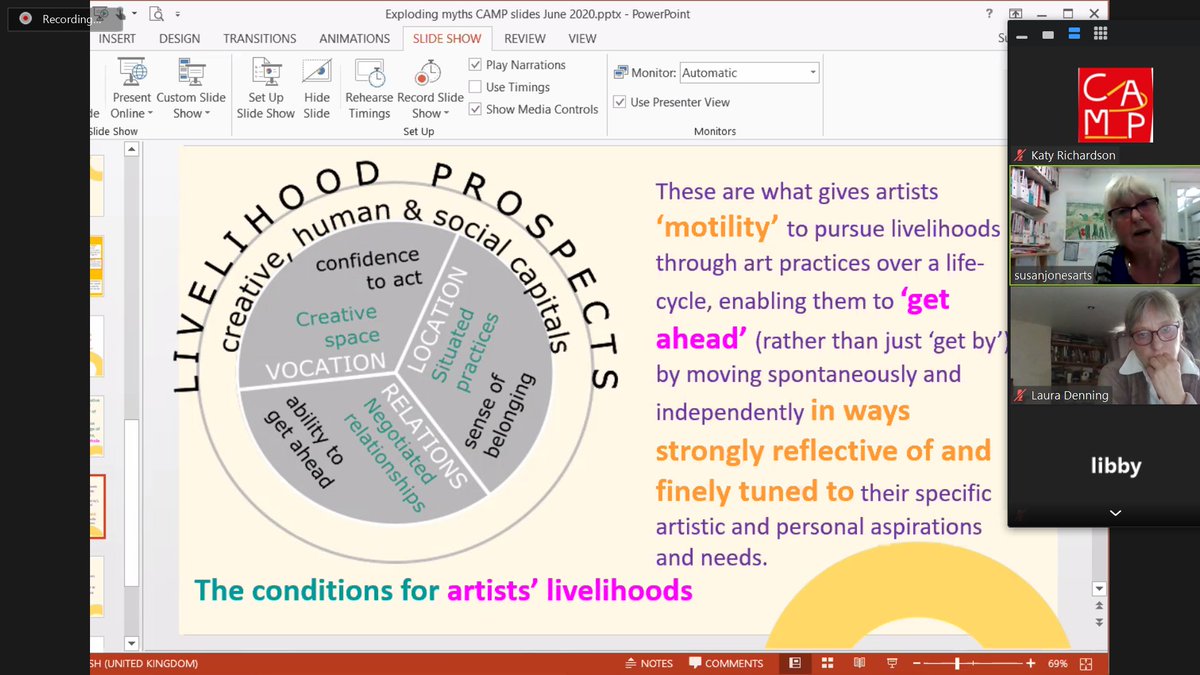Open the REVIEW ribbon tab
1200x675 pixels.
(x=525, y=38)
